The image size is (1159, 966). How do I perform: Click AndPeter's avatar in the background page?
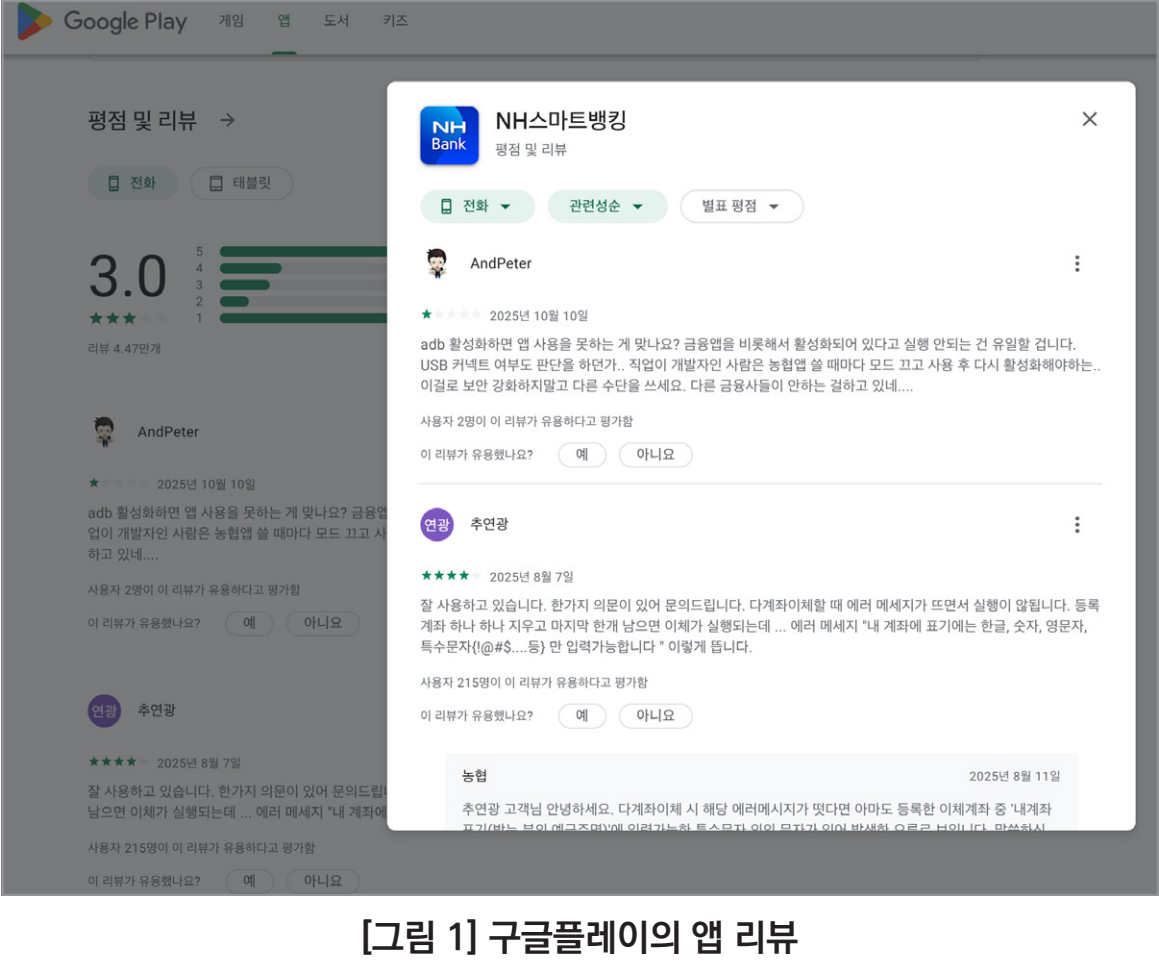104,432
